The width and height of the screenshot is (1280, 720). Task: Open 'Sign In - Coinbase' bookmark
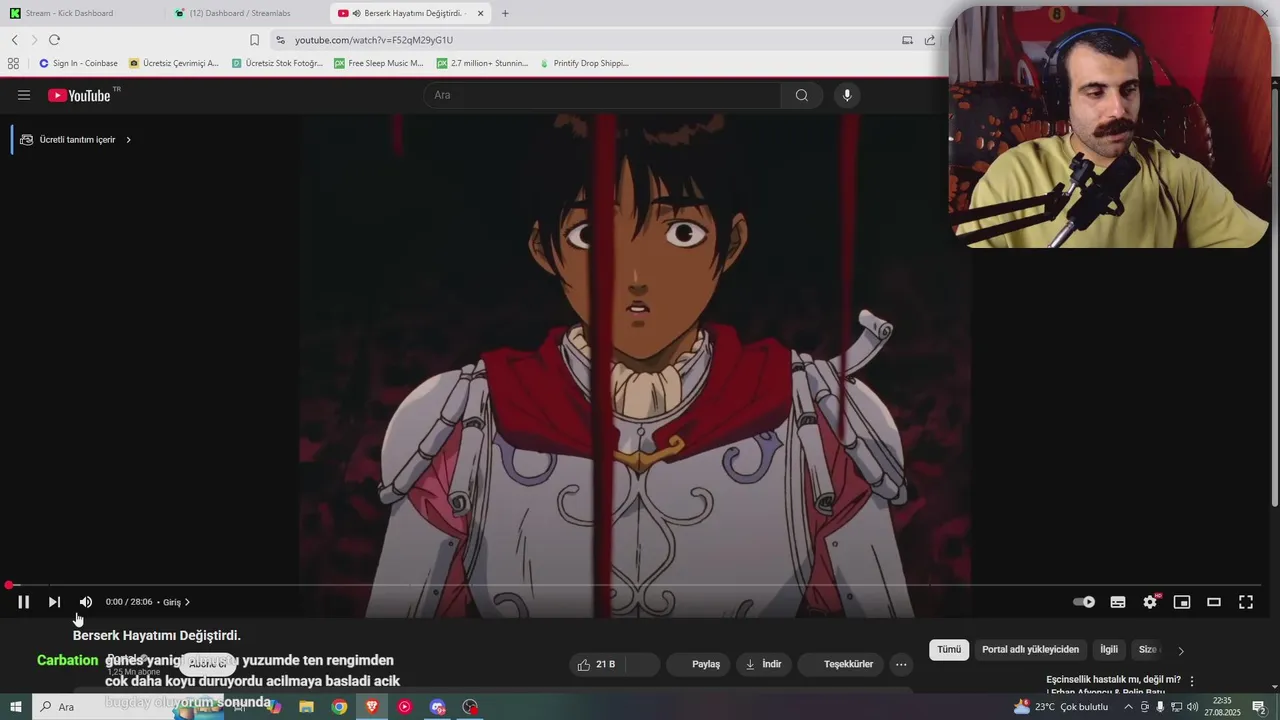click(x=78, y=63)
